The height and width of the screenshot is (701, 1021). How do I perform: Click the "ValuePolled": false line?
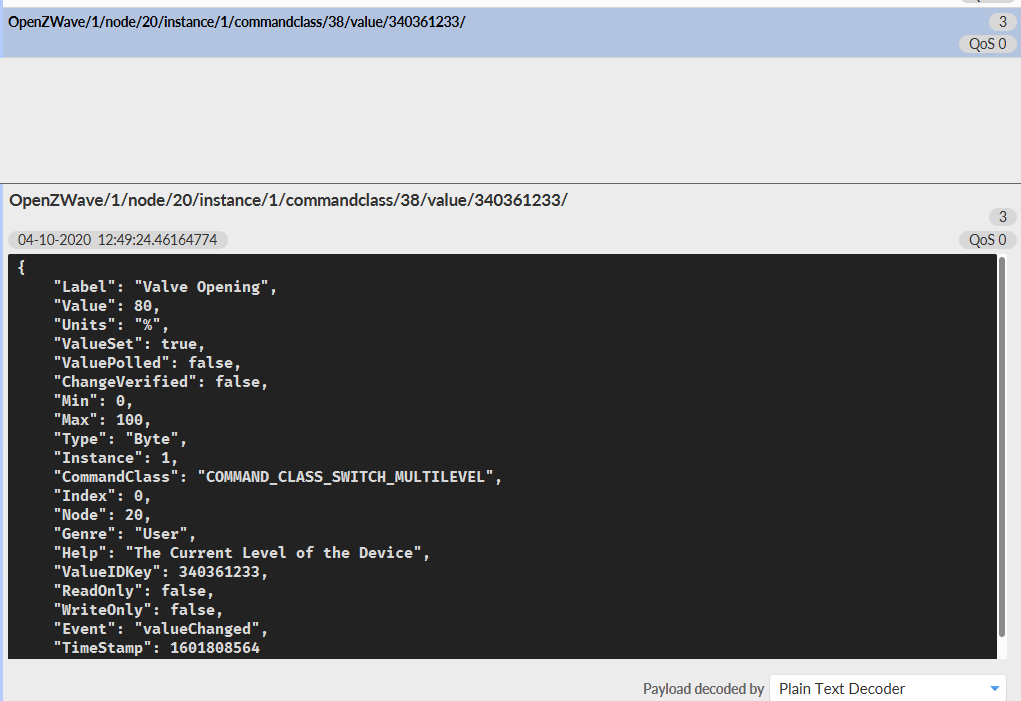[147, 363]
